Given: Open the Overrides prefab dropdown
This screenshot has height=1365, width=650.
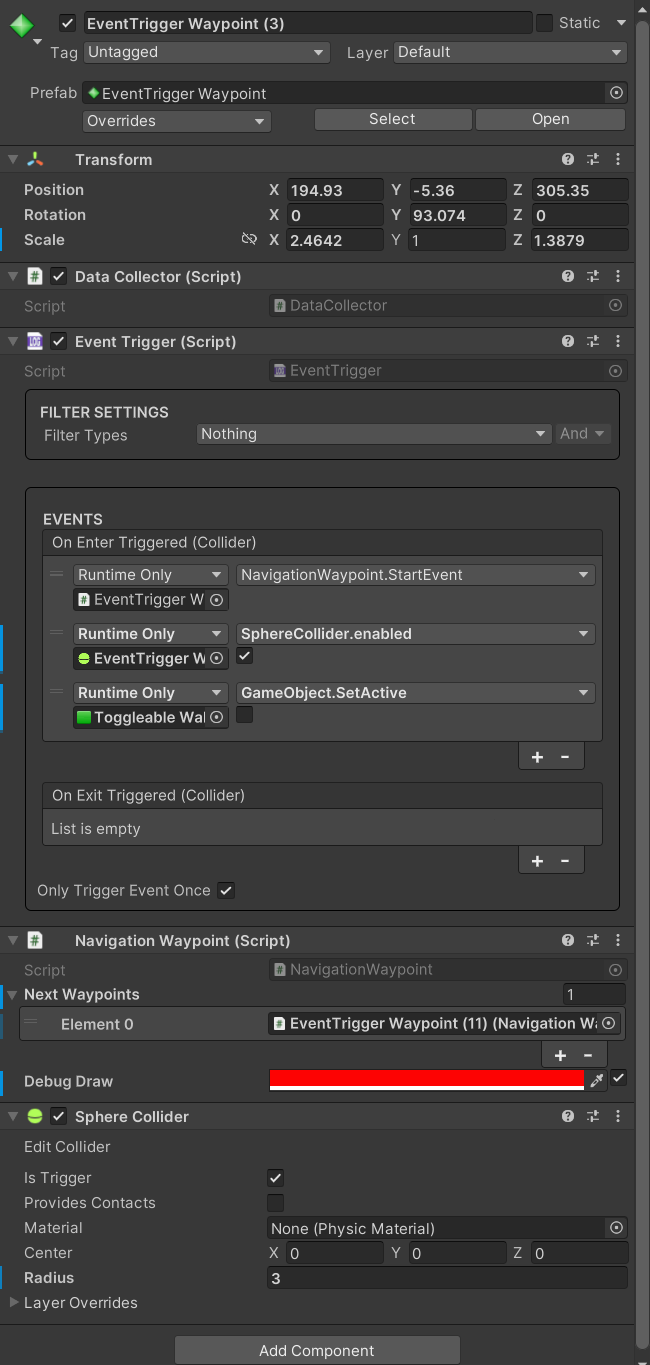Looking at the screenshot, I should click(177, 121).
